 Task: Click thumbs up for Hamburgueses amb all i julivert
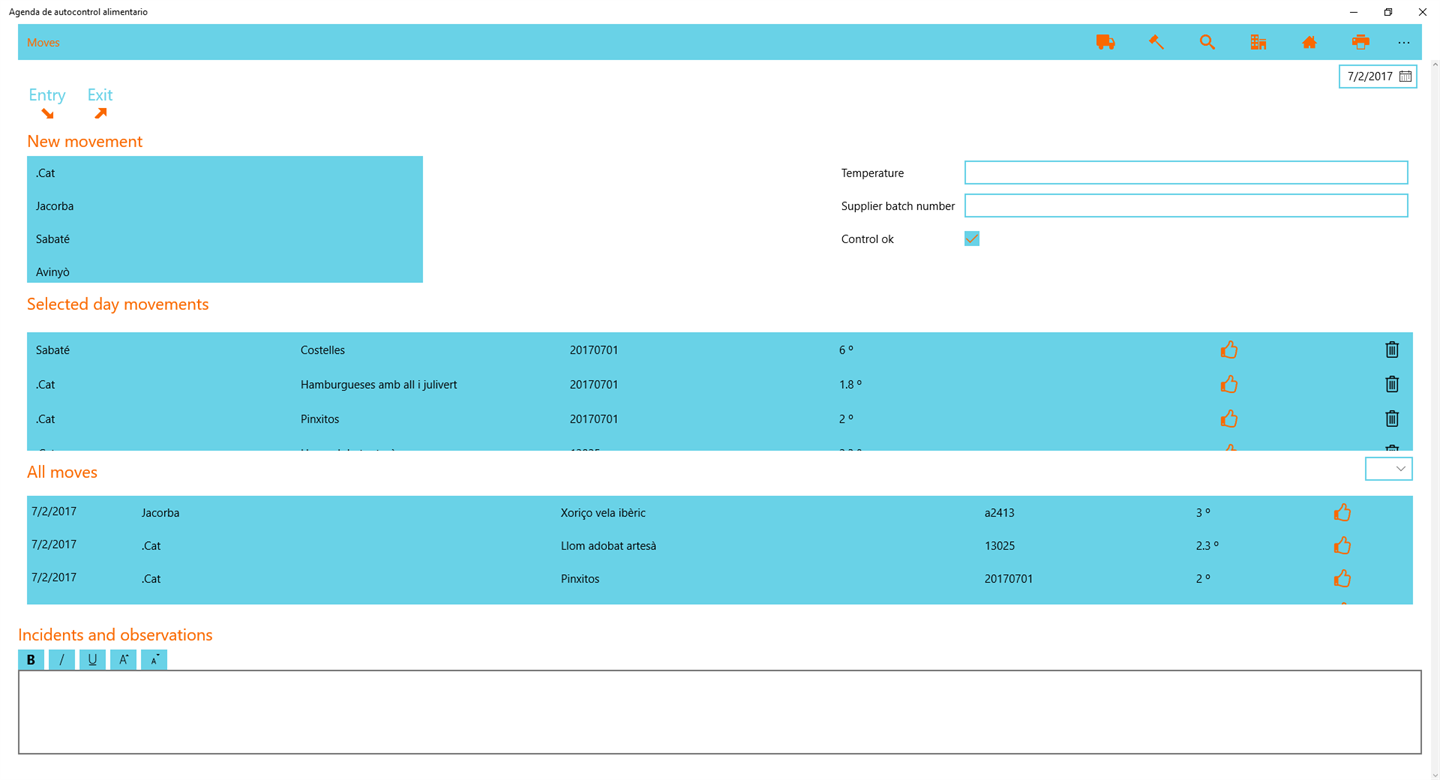coord(1229,384)
